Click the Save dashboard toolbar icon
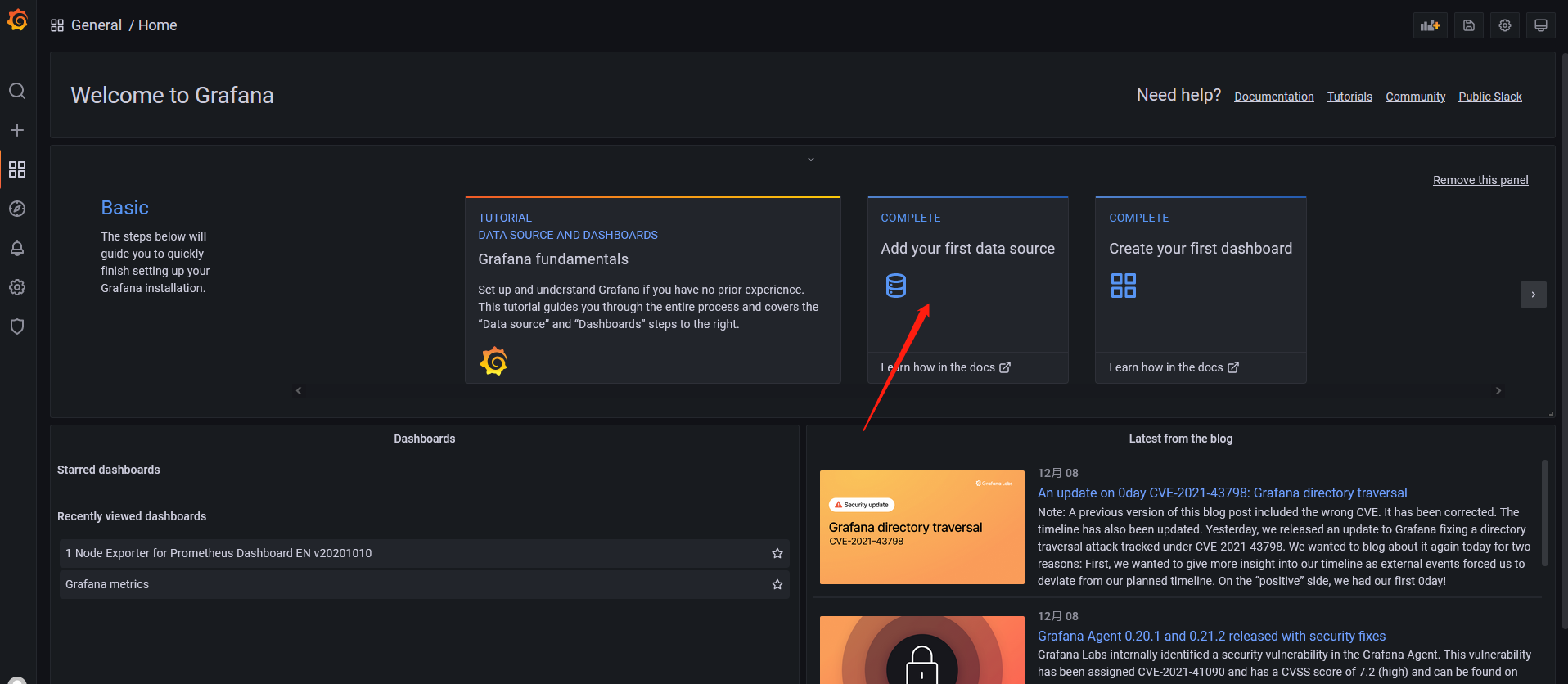The width and height of the screenshot is (1568, 684). click(1469, 25)
